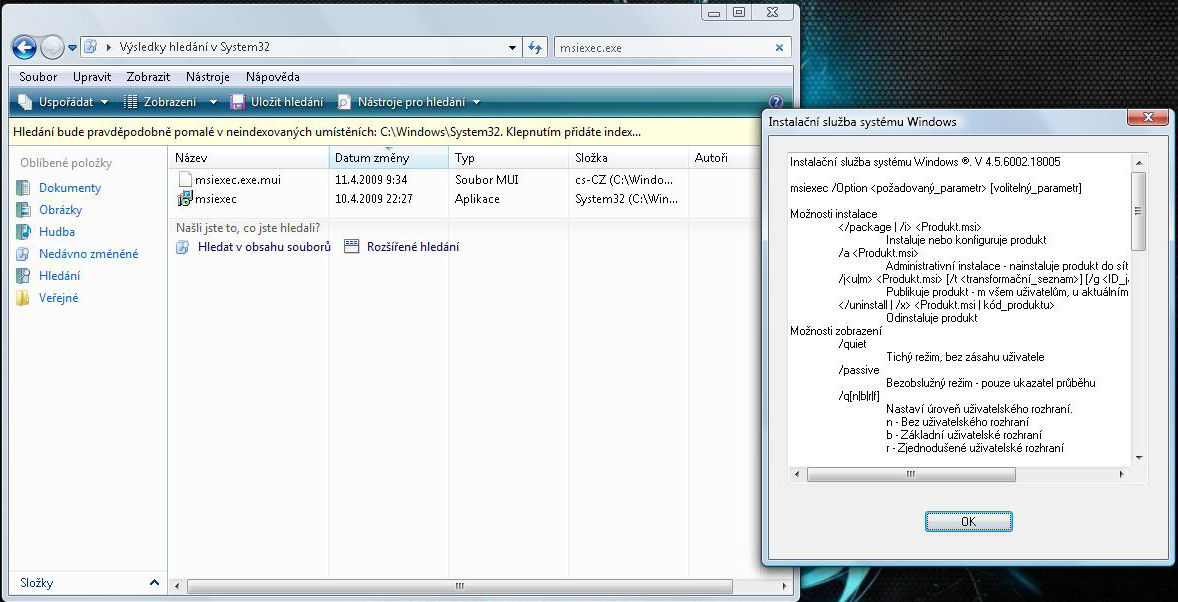Click the Soubor MUI type cell

[x=487, y=180]
